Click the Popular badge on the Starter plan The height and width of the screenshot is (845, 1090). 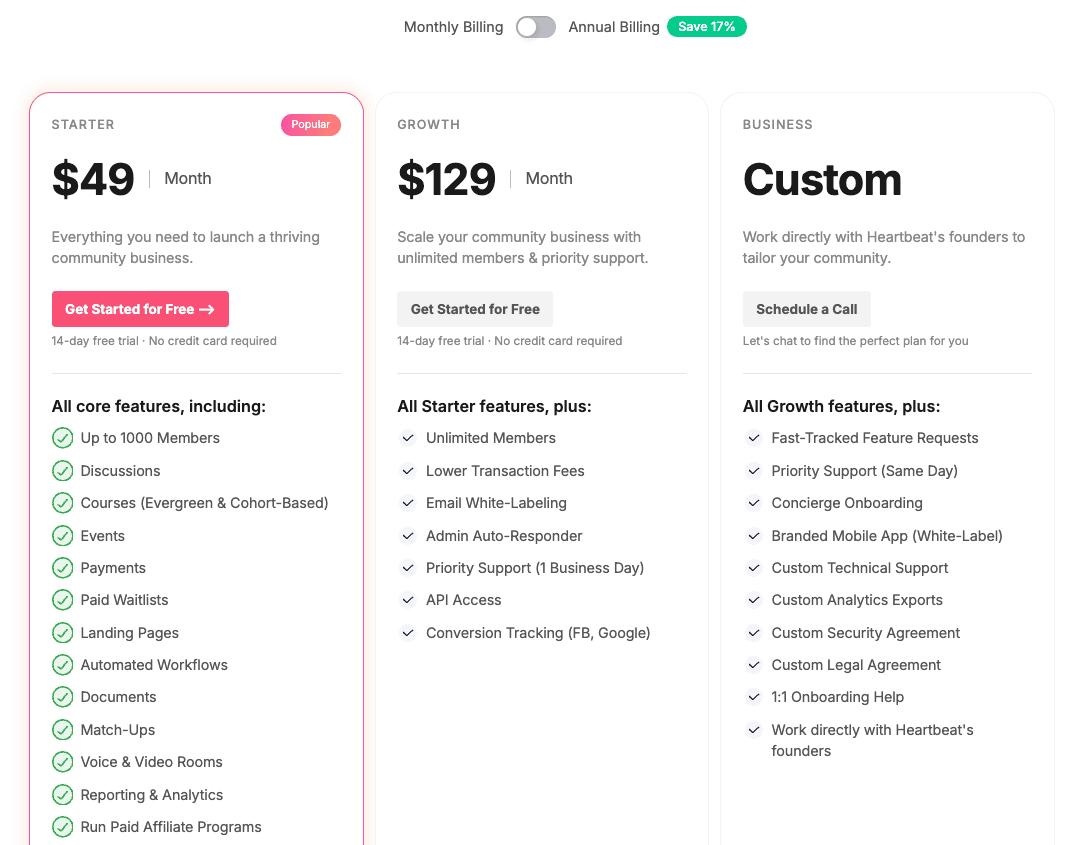tap(311, 124)
